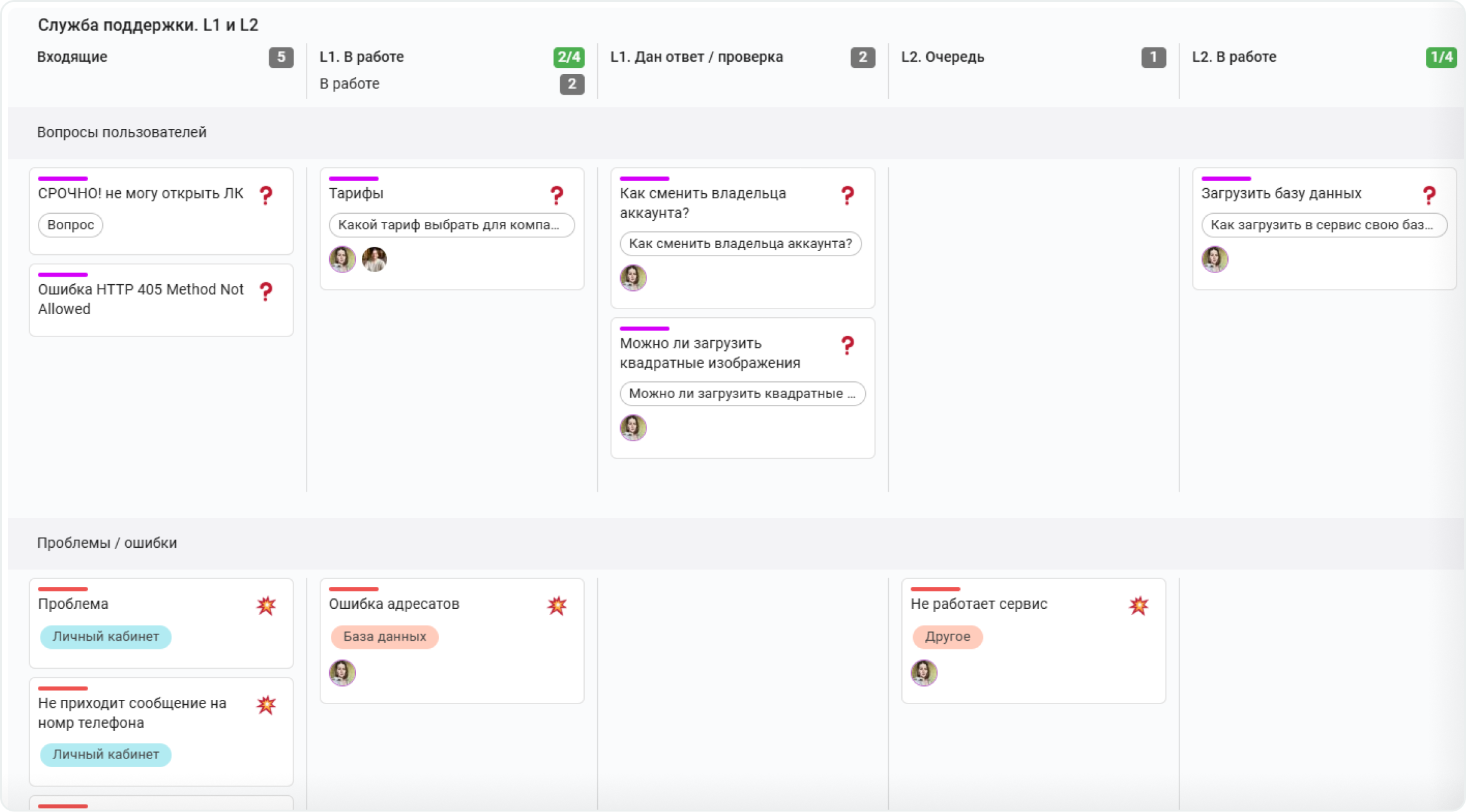1466x812 pixels.
Task: Click second assignee avatar on Тарифы card
Action: pyautogui.click(x=375, y=259)
